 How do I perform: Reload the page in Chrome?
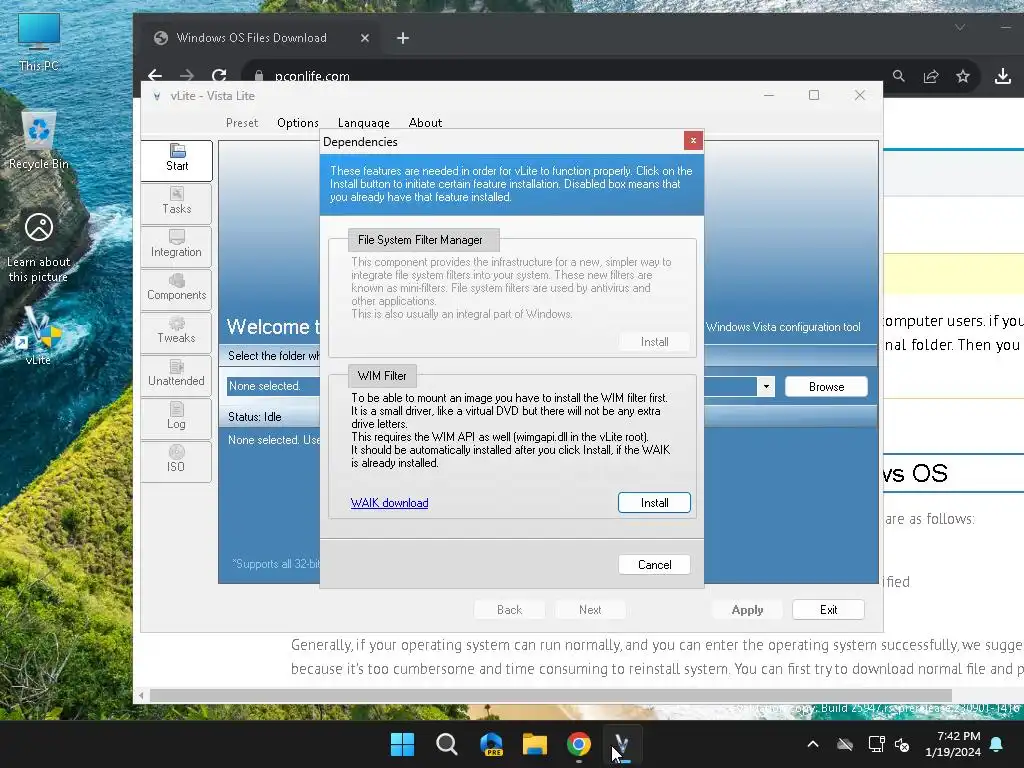point(219,76)
